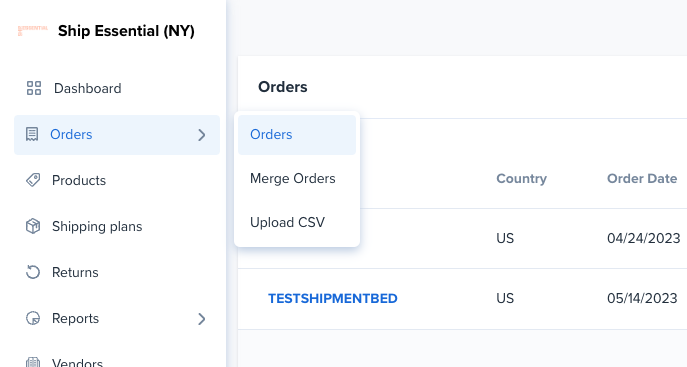
Task: Click the Returns circular arrow icon
Action: [33, 272]
